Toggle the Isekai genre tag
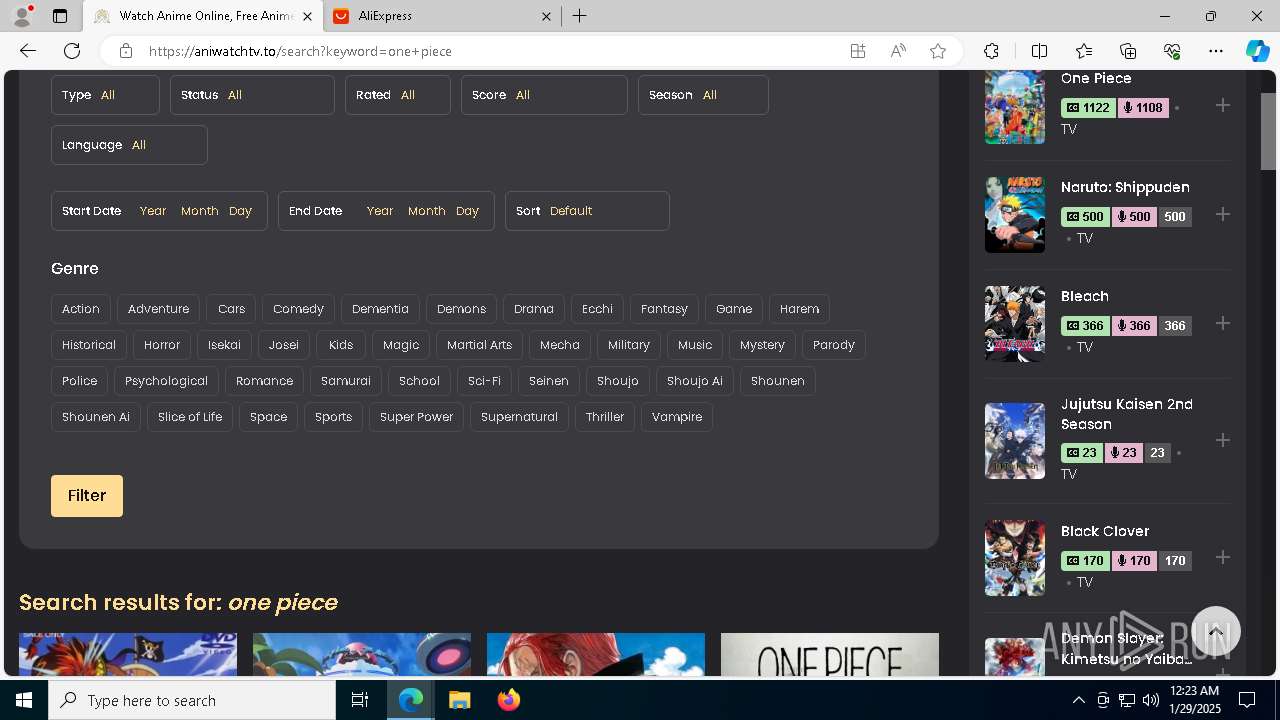Screen dimensions: 1280x720 (224, 345)
